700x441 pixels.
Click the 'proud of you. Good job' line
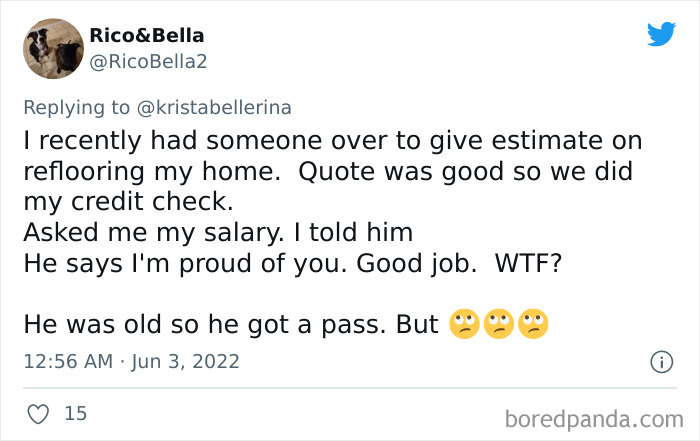tap(292, 263)
